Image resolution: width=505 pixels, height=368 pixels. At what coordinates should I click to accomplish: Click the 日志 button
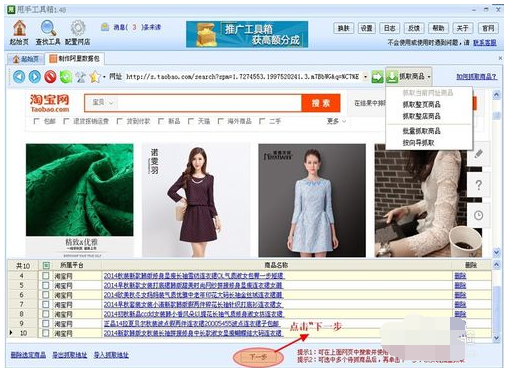[x=389, y=28]
